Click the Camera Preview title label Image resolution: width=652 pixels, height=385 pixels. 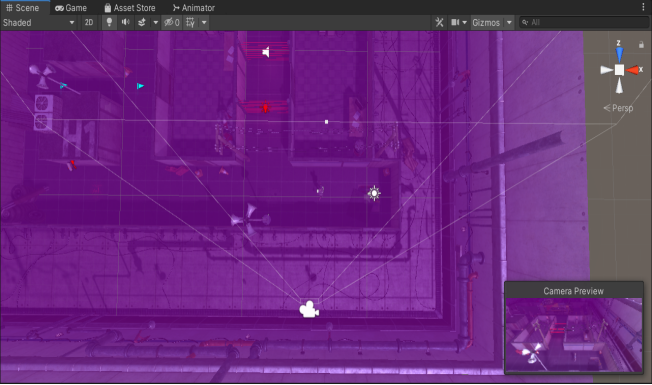[573, 291]
